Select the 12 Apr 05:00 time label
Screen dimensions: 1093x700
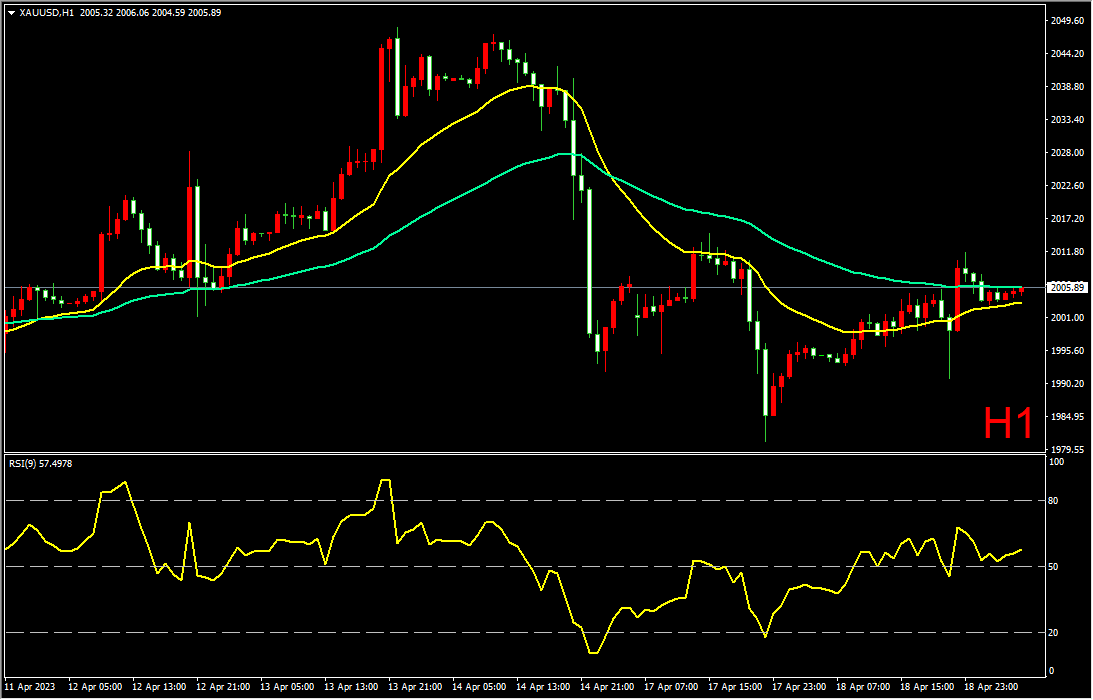click(x=93, y=687)
